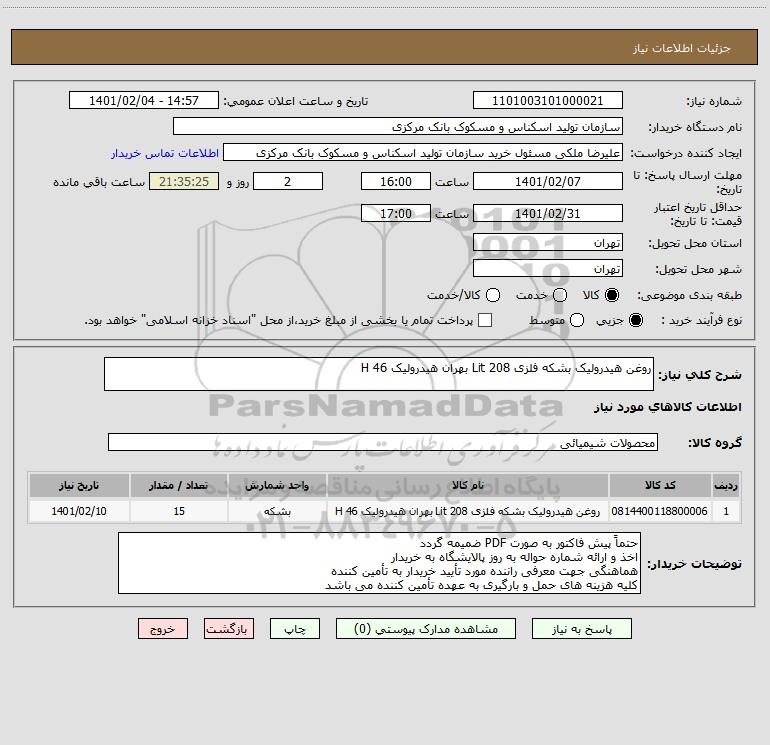Click the remaining days field showing 2
Screen dimensions: 770x745
point(288,181)
